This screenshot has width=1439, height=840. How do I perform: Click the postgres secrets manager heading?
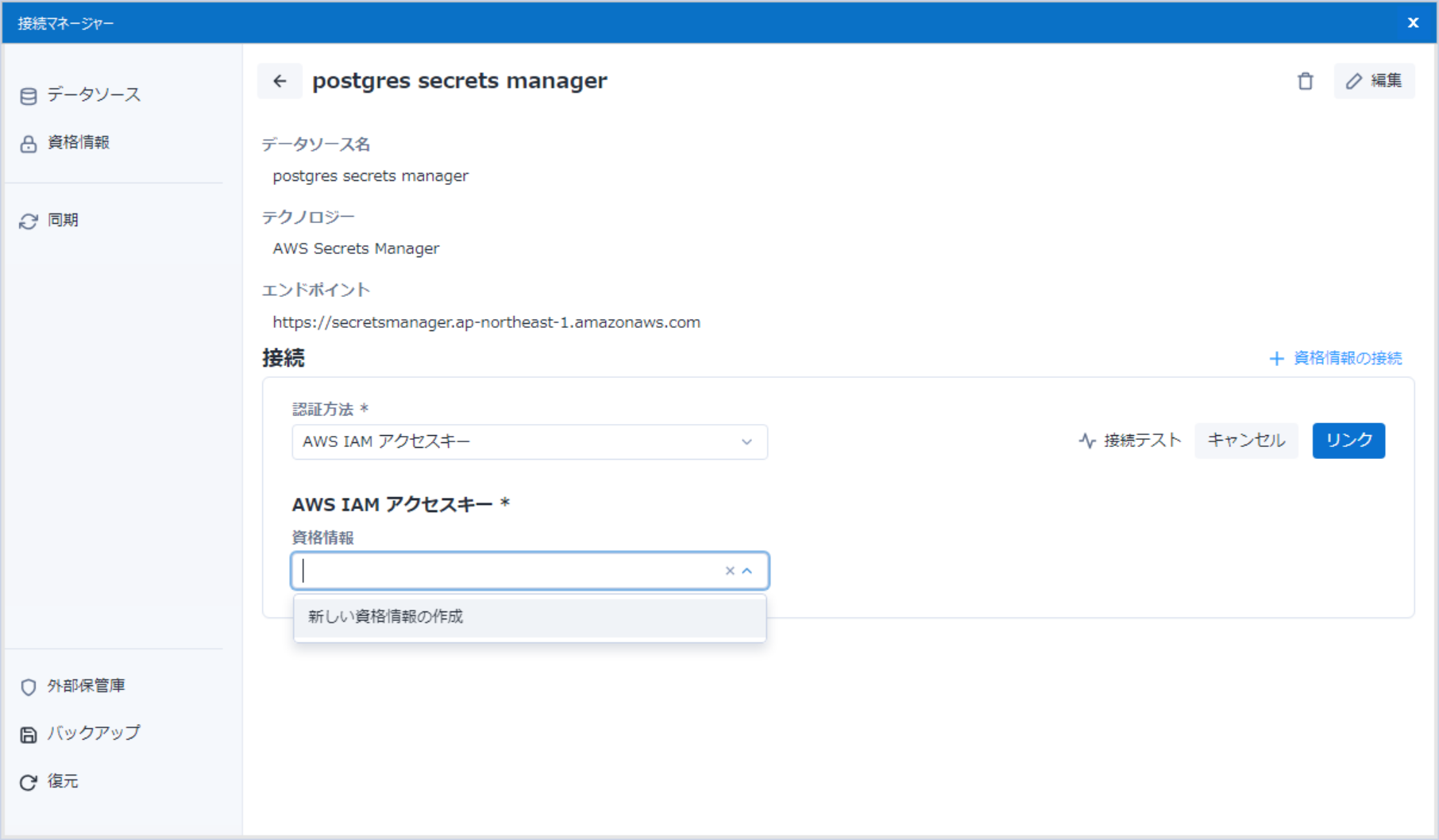tap(460, 81)
